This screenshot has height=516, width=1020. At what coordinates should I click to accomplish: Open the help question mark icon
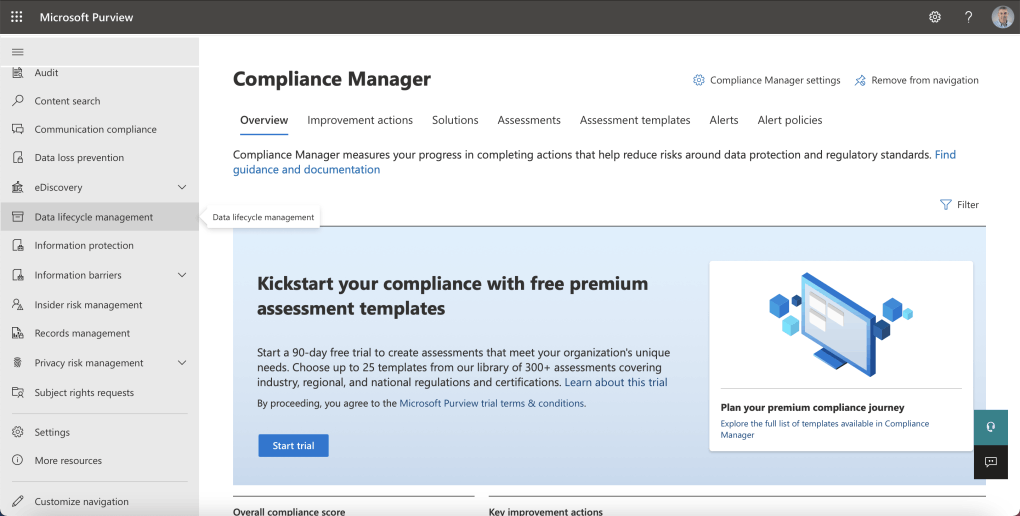tap(968, 17)
